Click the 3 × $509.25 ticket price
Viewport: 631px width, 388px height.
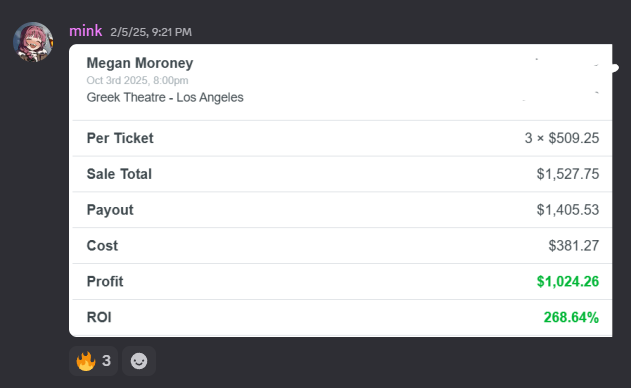pyautogui.click(x=562, y=138)
